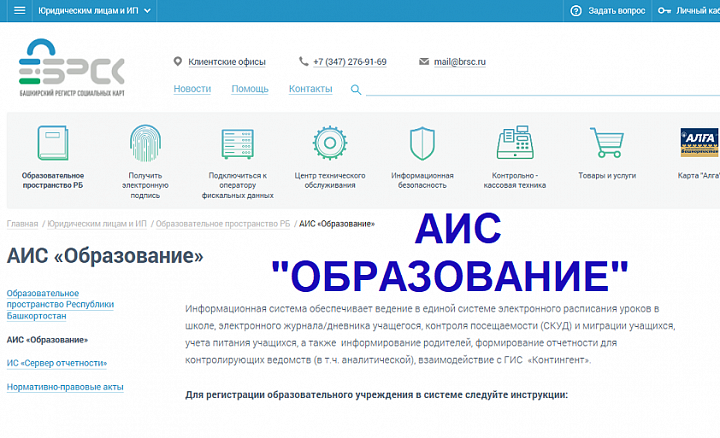Viewport: 720px width, 438px height.
Task: Open the Новости menu item
Action: coord(192,89)
